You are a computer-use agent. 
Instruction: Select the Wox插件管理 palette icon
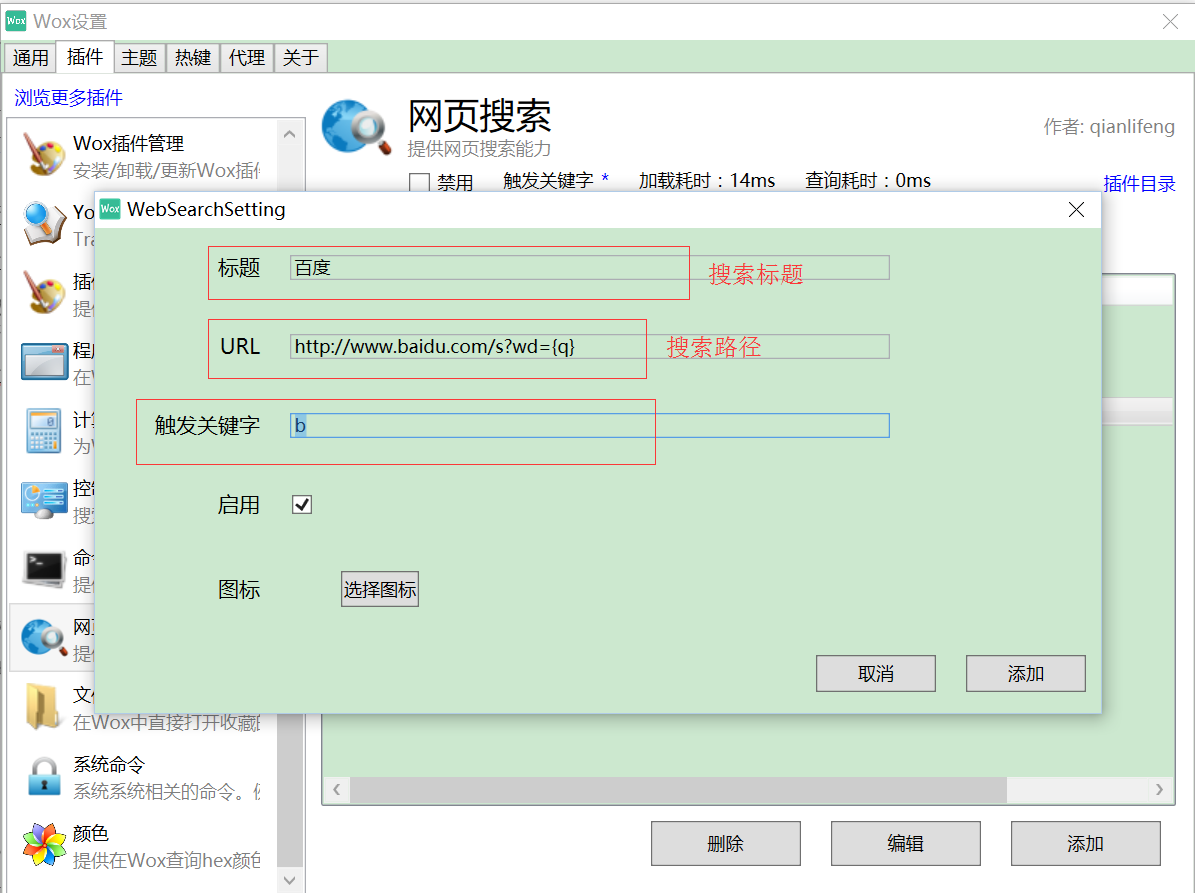click(x=43, y=155)
